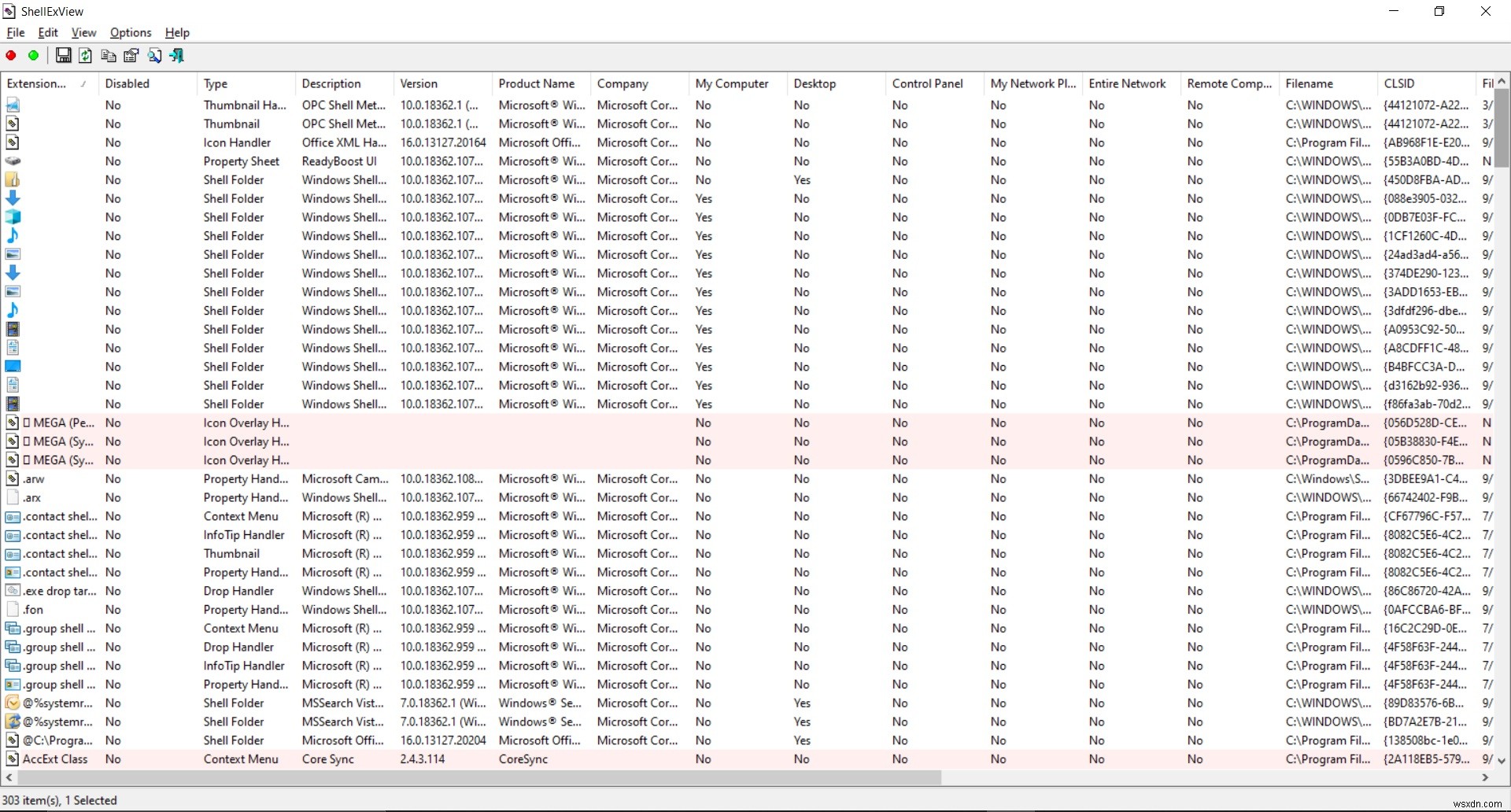Click the vertical scrollbar thumb
Image resolution: width=1511 pixels, height=812 pixels.
click(1502, 127)
